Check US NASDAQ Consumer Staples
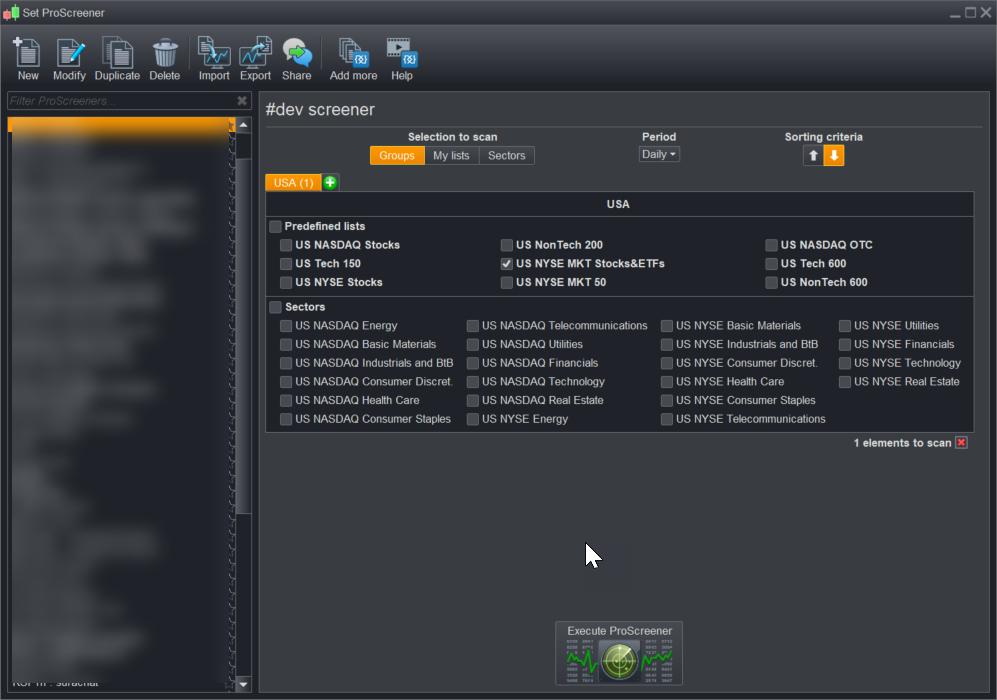Image resolution: width=997 pixels, height=700 pixels. tap(286, 419)
